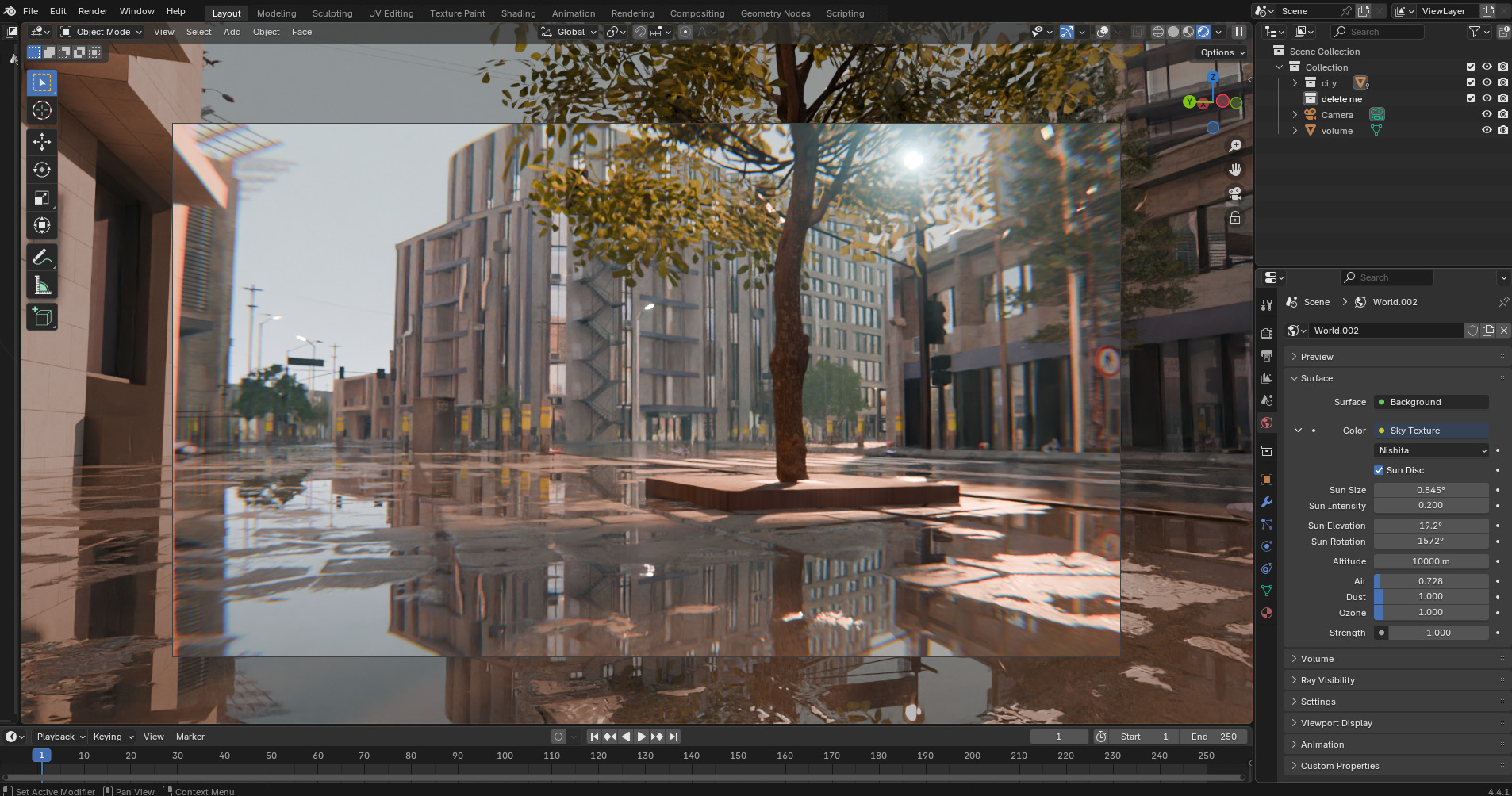Switch to solid viewport shading
The width and height of the screenshot is (1512, 796).
(x=1173, y=32)
